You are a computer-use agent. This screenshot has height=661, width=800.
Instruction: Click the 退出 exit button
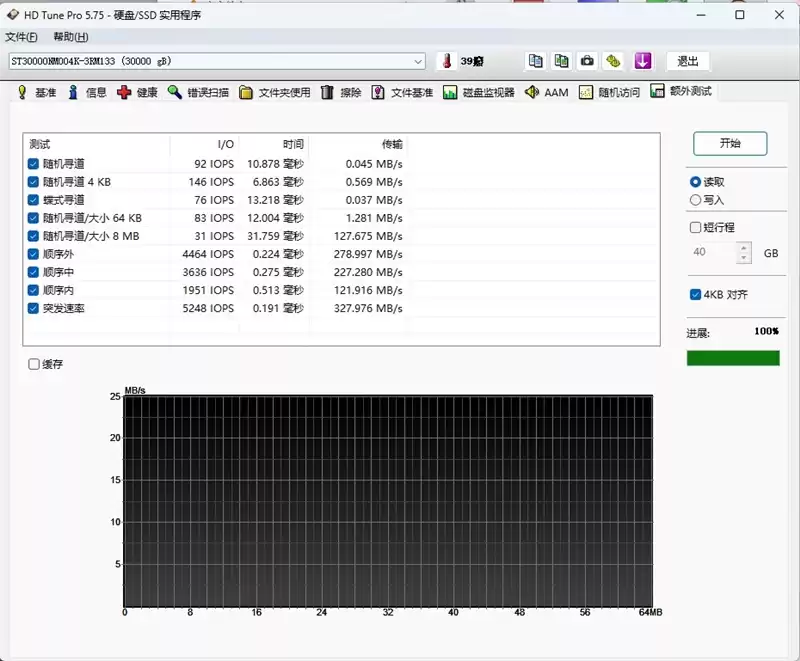[687, 61]
